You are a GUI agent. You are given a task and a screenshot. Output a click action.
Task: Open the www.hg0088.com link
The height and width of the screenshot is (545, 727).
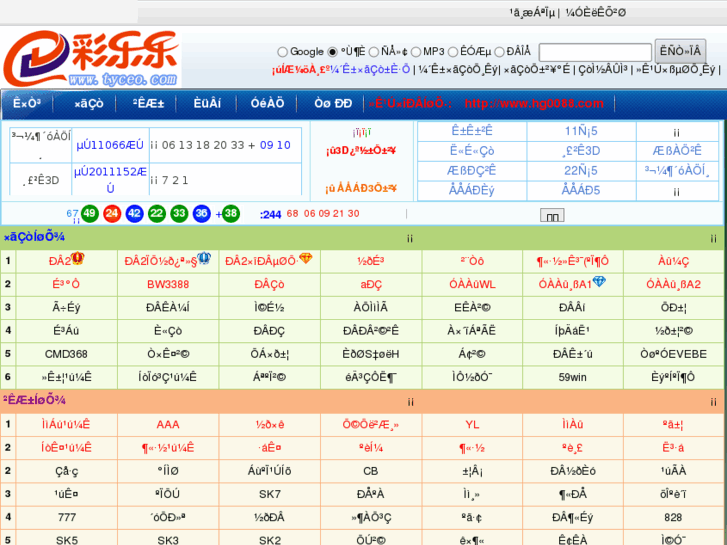click(533, 103)
